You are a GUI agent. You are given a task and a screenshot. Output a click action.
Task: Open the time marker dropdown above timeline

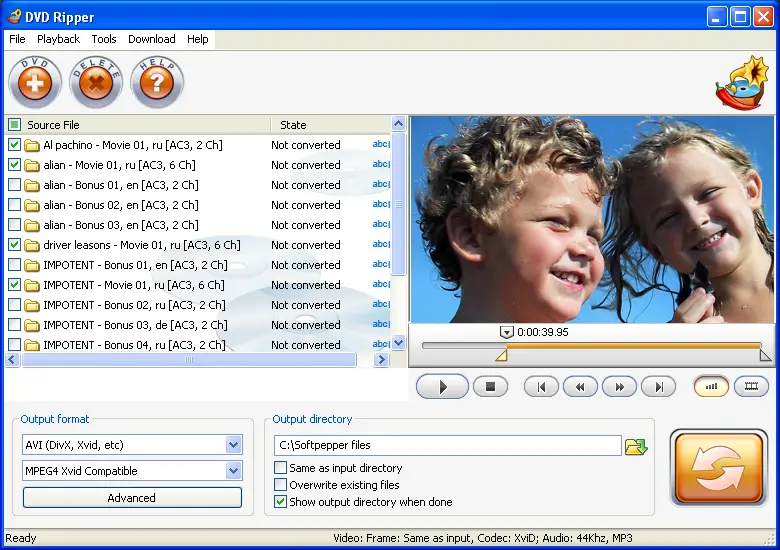506,332
